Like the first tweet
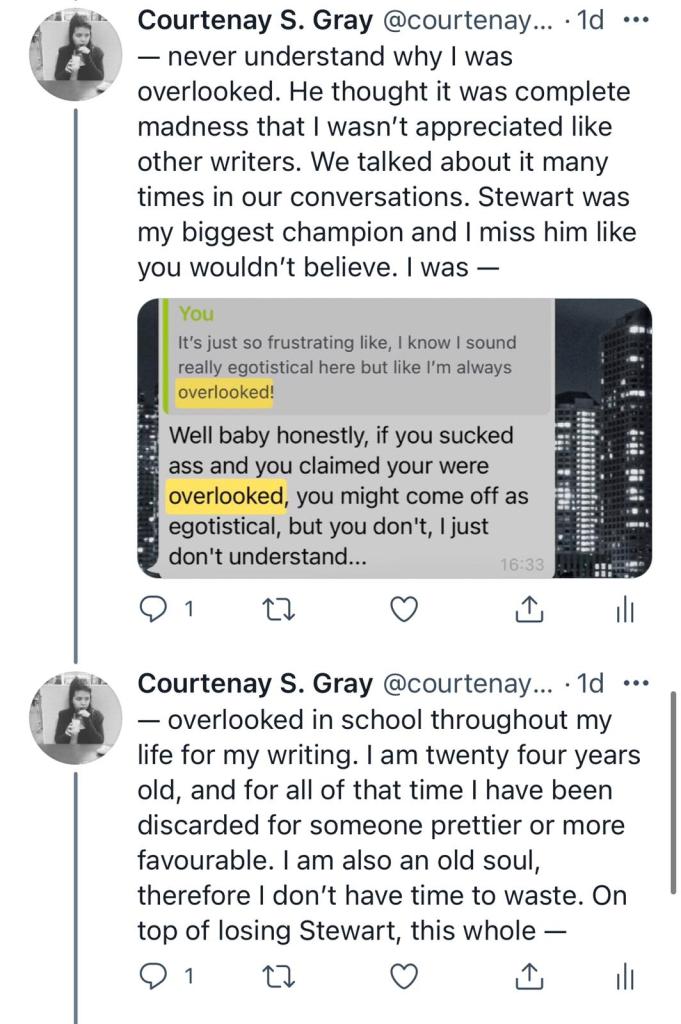 402,608
